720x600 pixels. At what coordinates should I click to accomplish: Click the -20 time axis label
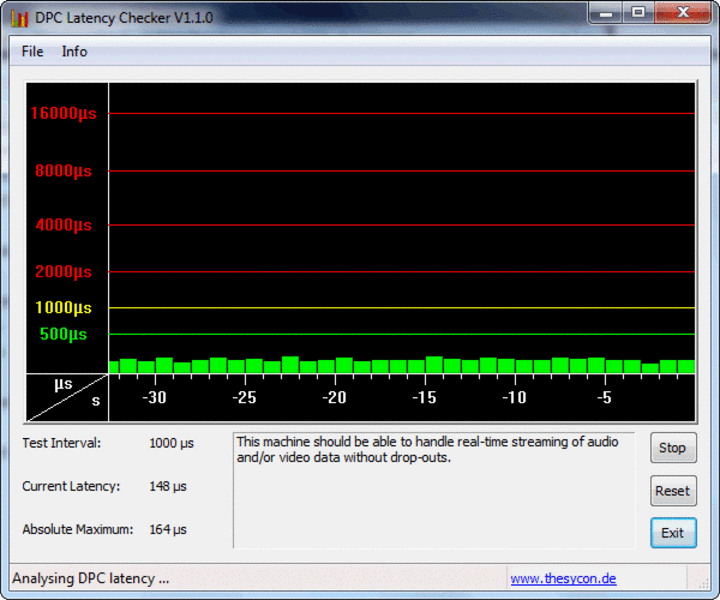tap(334, 398)
